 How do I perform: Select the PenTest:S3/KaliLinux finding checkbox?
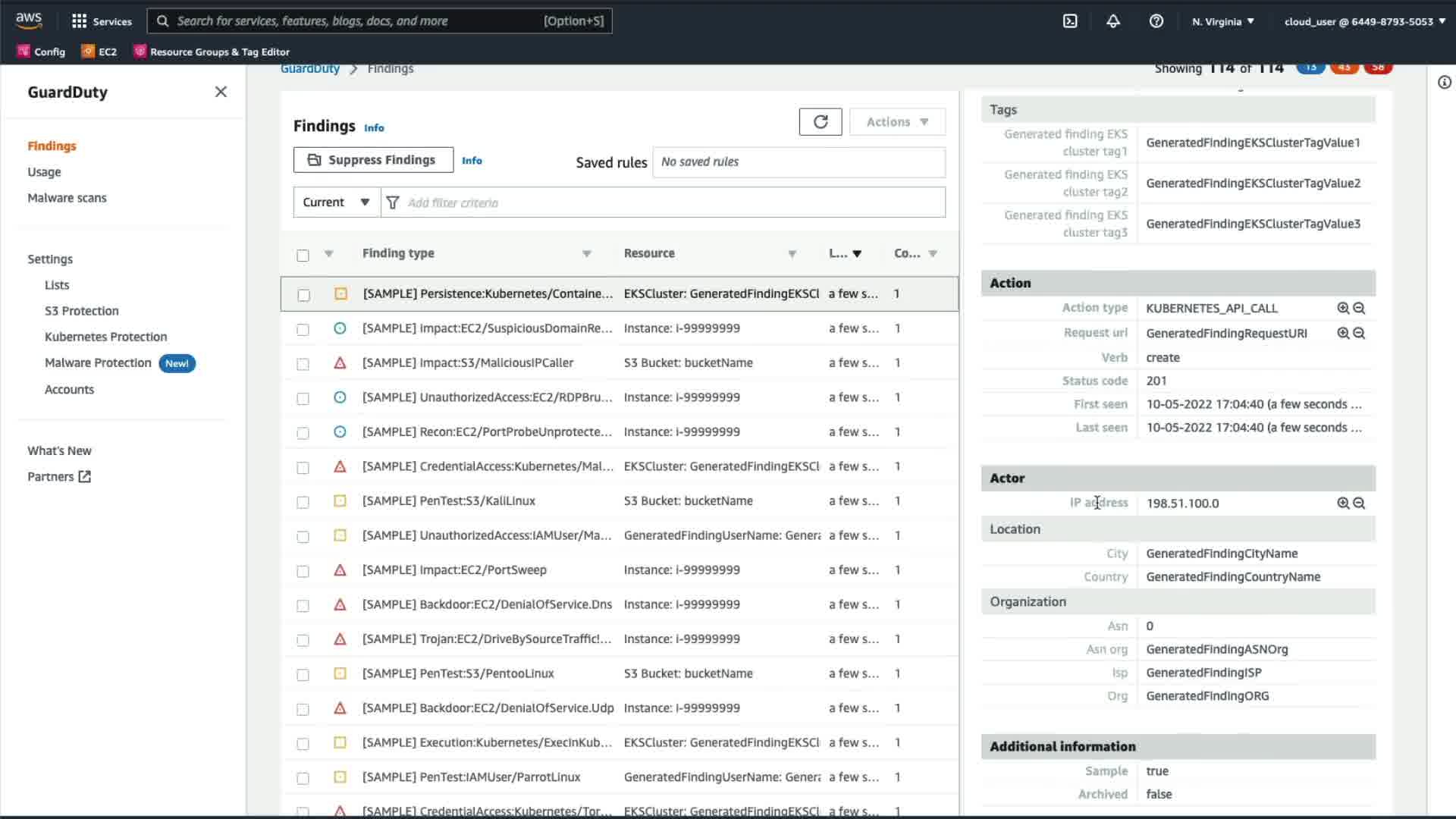pos(303,502)
